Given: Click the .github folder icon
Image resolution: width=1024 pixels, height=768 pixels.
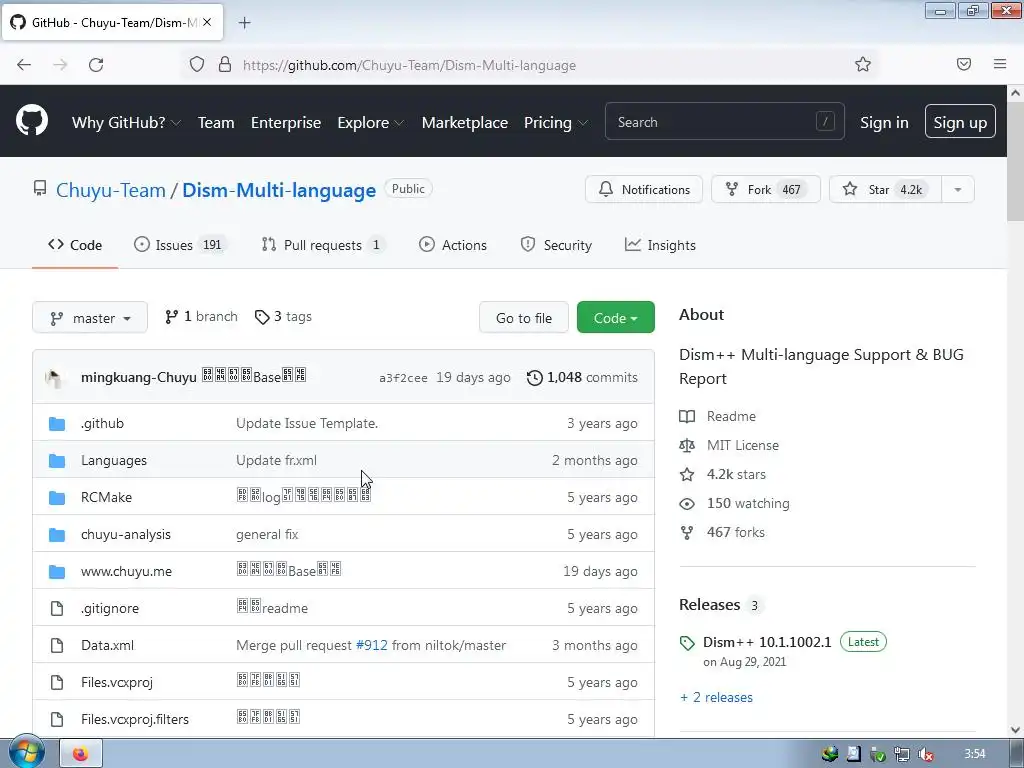Looking at the screenshot, I should (x=57, y=424).
